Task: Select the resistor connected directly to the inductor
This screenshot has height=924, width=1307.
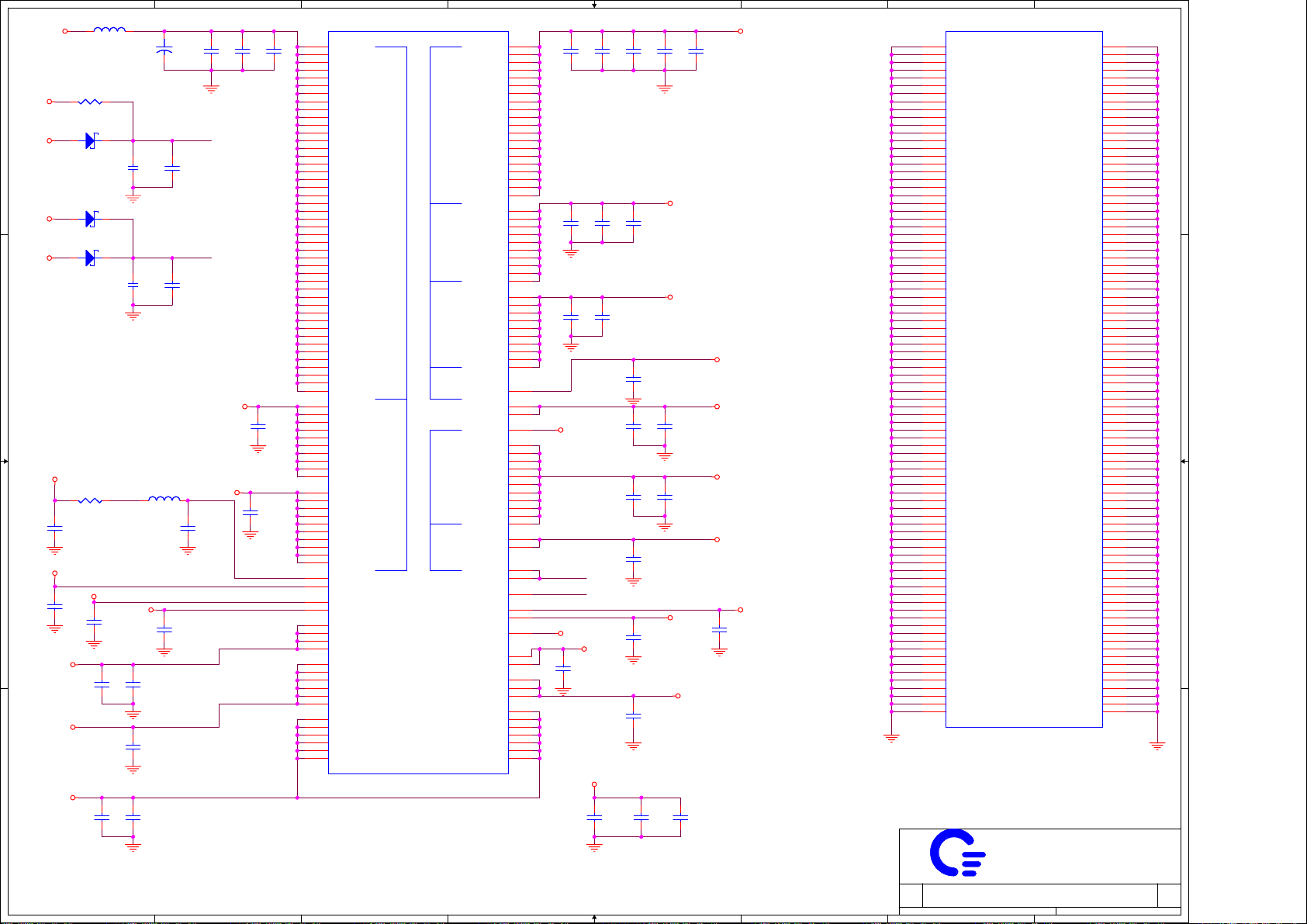Action: [90, 500]
